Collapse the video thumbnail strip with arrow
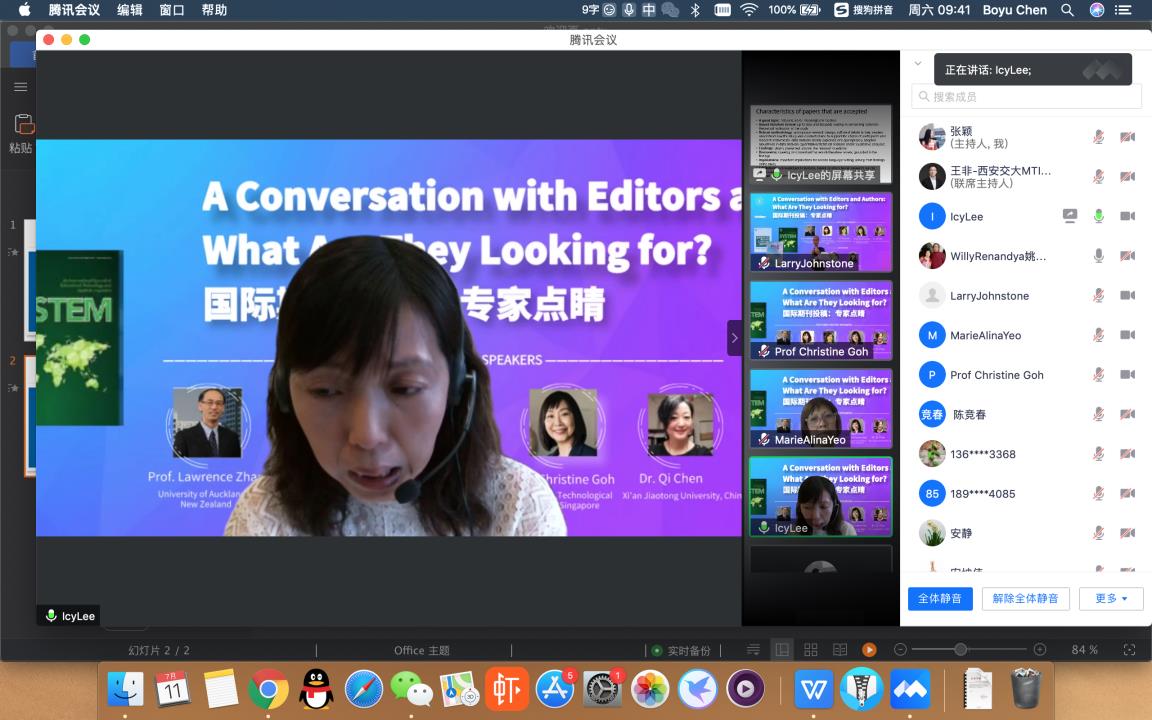The height and width of the screenshot is (720, 1152). coord(734,338)
